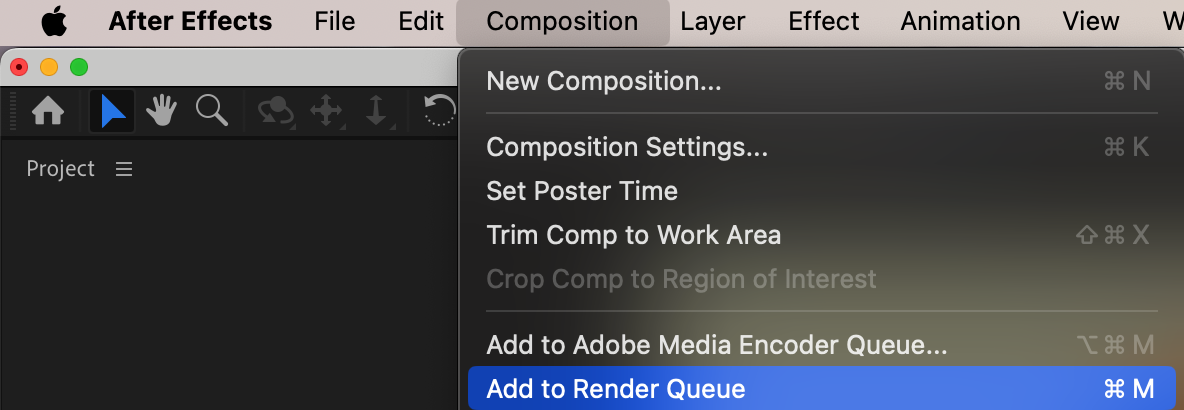The image size is (1184, 410).
Task: Choose Trim Comp to Work Area
Action: (633, 235)
